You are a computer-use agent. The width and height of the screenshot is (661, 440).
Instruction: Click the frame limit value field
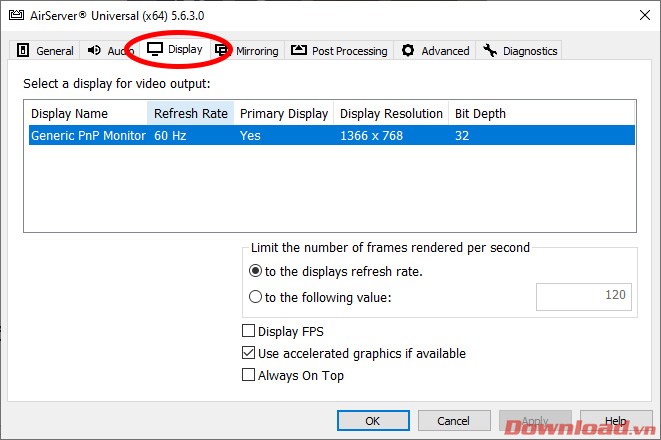click(584, 297)
